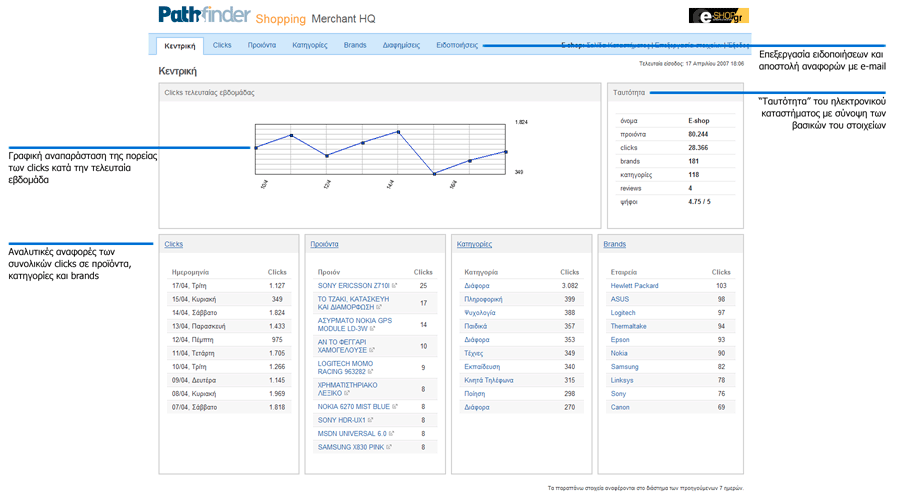Open external link icon beside ΧΡΗΜΑΤΙΣΤΗΡΙΑΚΟ ΛΕΞΙΚΟ

[347, 393]
